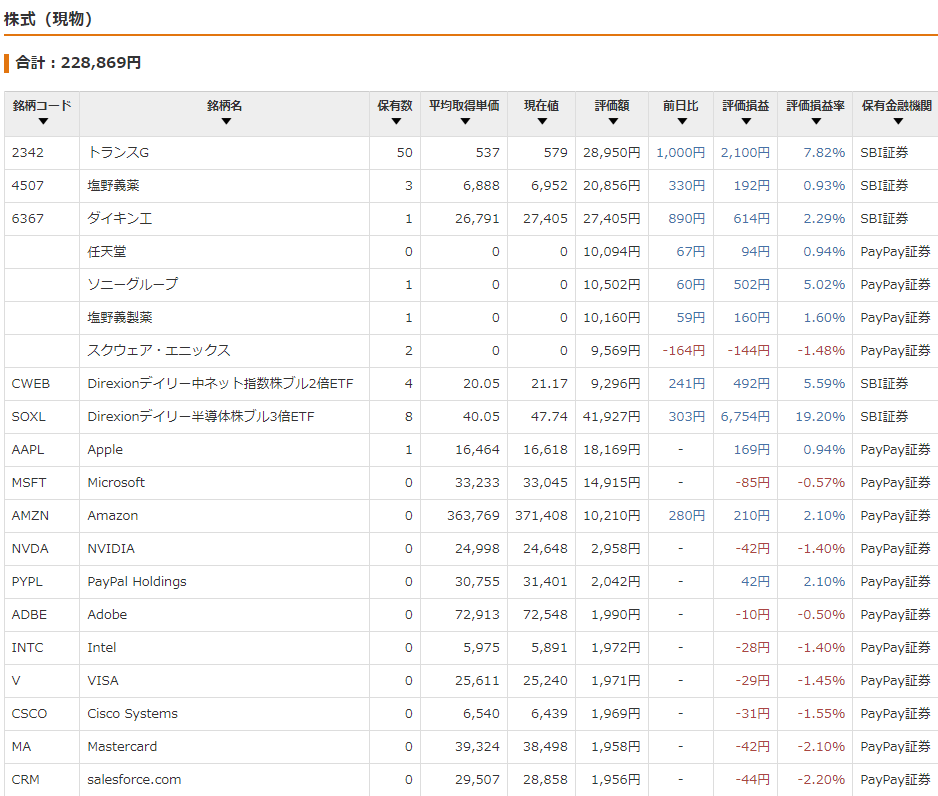The height and width of the screenshot is (796, 938).
Task: Select the PayPal Holdings stock name
Action: point(137,581)
